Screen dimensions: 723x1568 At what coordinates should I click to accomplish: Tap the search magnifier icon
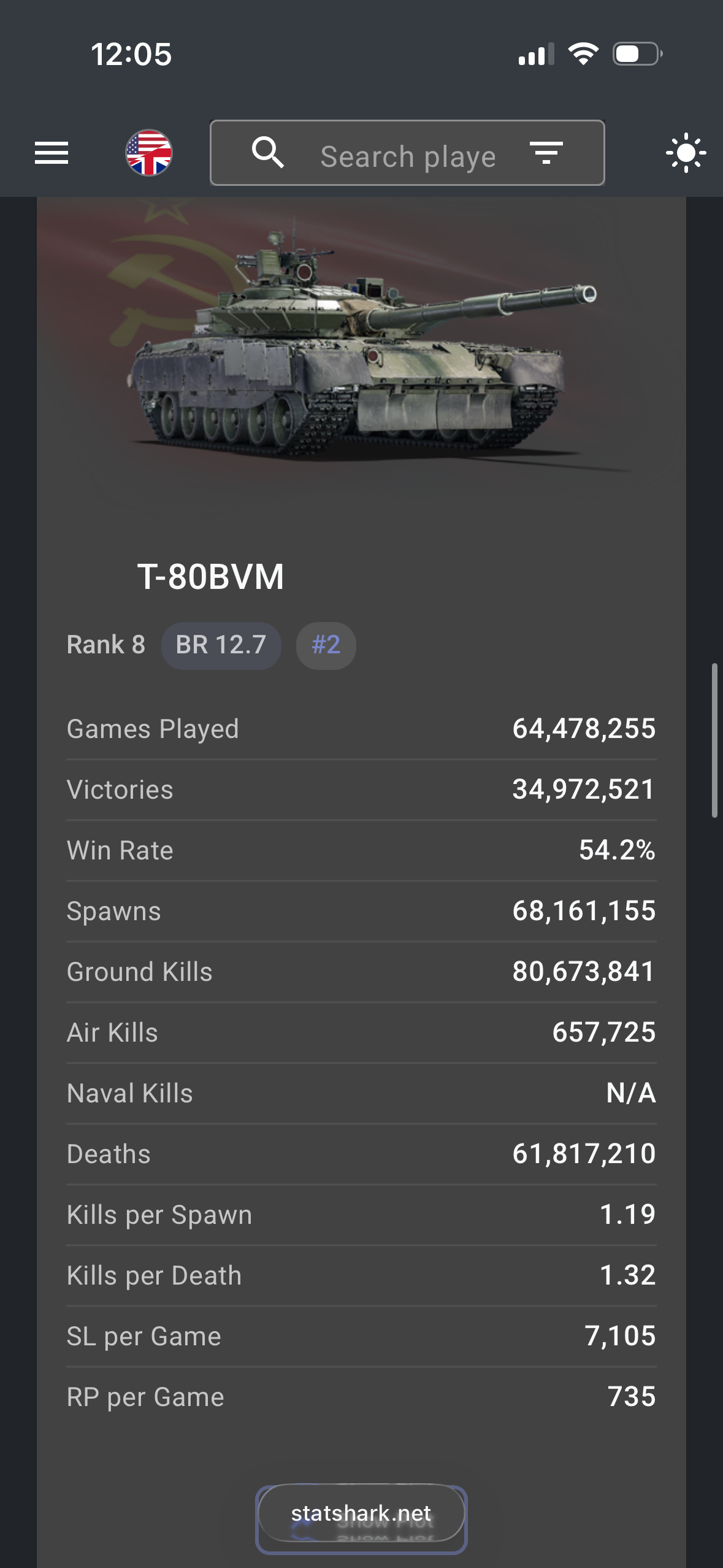[x=268, y=153]
